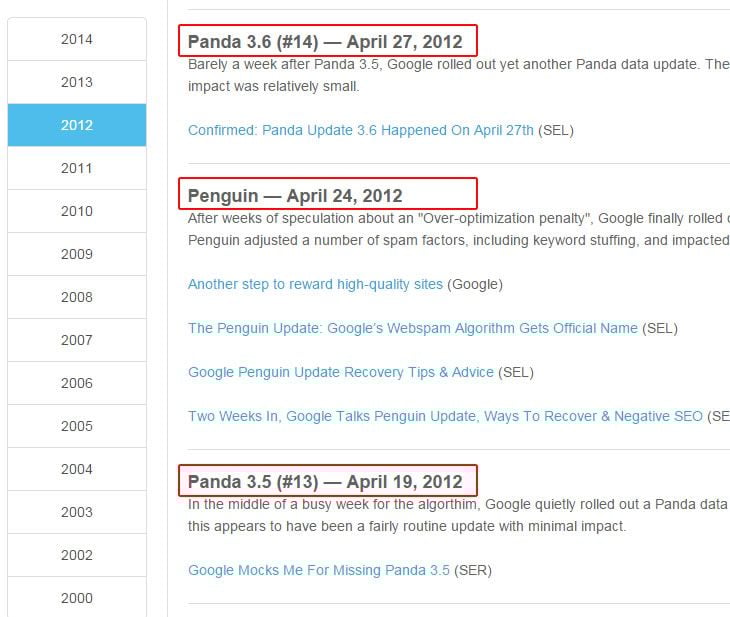Switch to the 2000 year tab
The image size is (730, 617).
77,598
